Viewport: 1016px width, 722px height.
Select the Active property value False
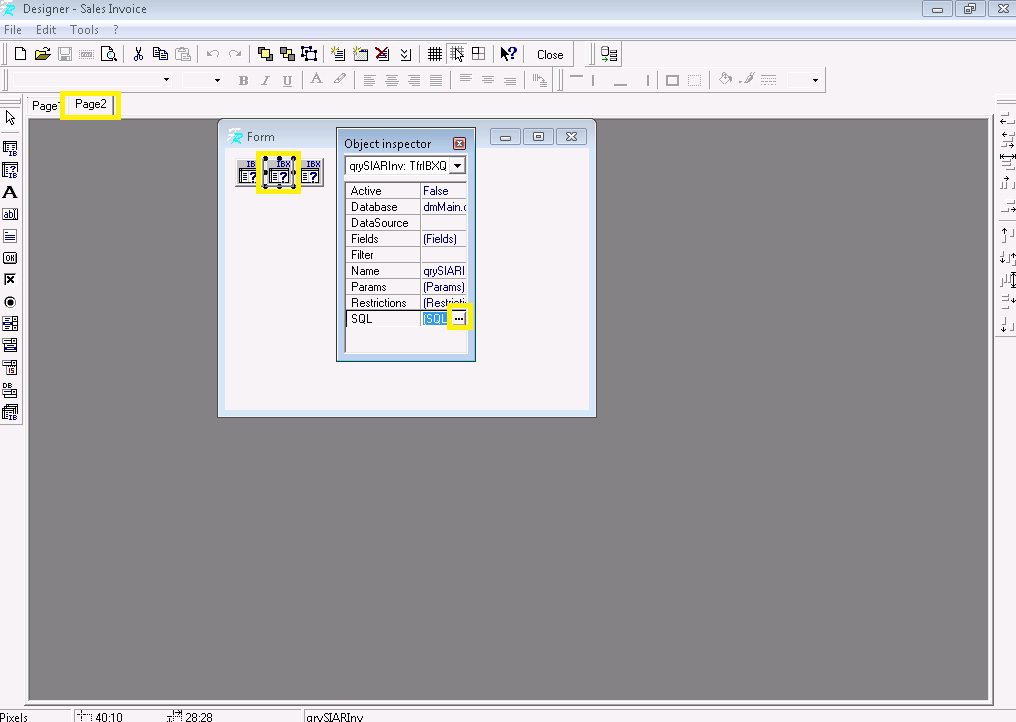coord(444,191)
